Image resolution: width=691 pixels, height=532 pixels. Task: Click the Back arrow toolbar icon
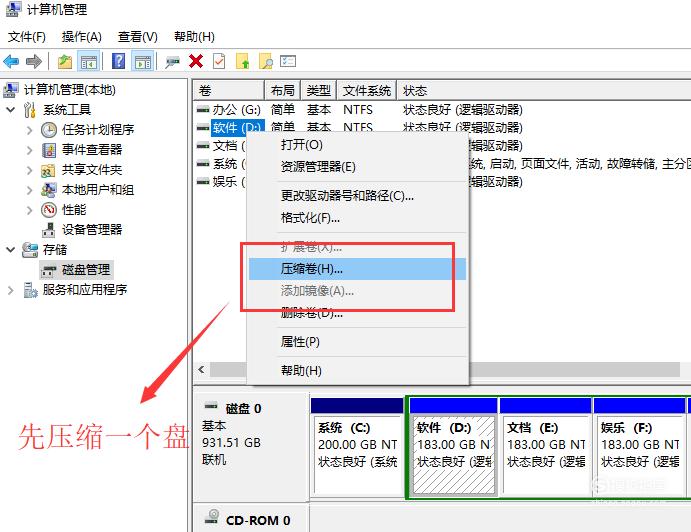pos(11,61)
